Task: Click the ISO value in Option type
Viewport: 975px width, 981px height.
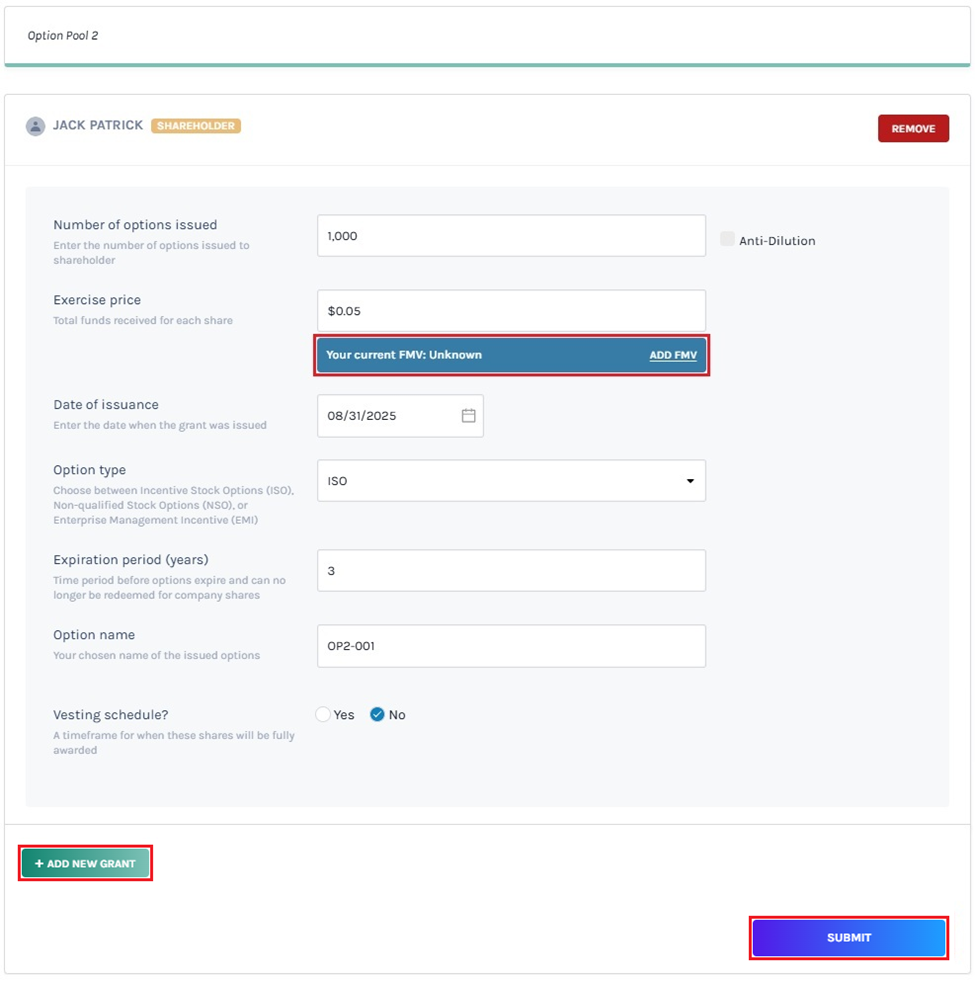Action: (x=337, y=481)
